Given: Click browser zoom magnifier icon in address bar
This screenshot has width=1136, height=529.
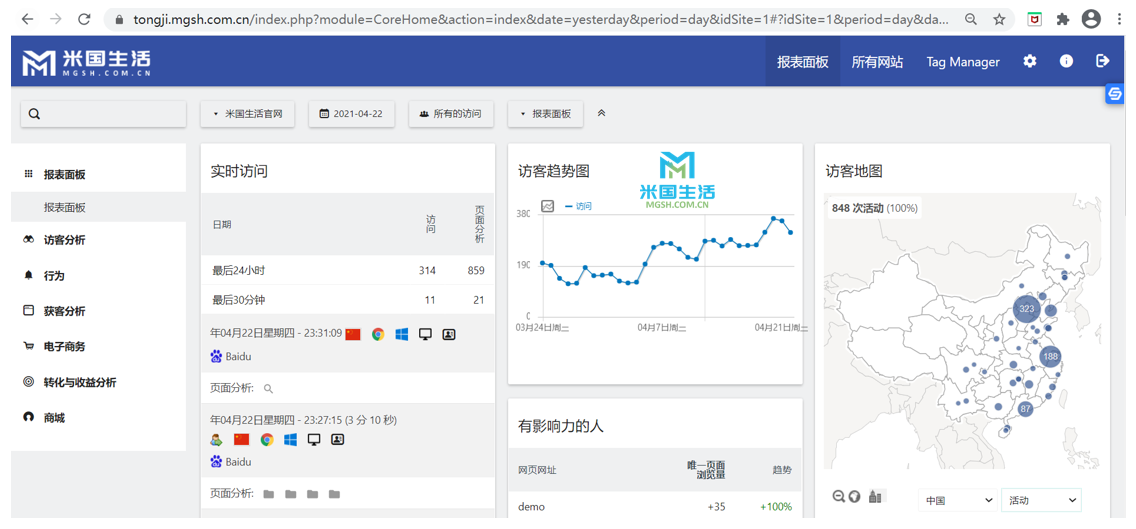Looking at the screenshot, I should coord(971,20).
